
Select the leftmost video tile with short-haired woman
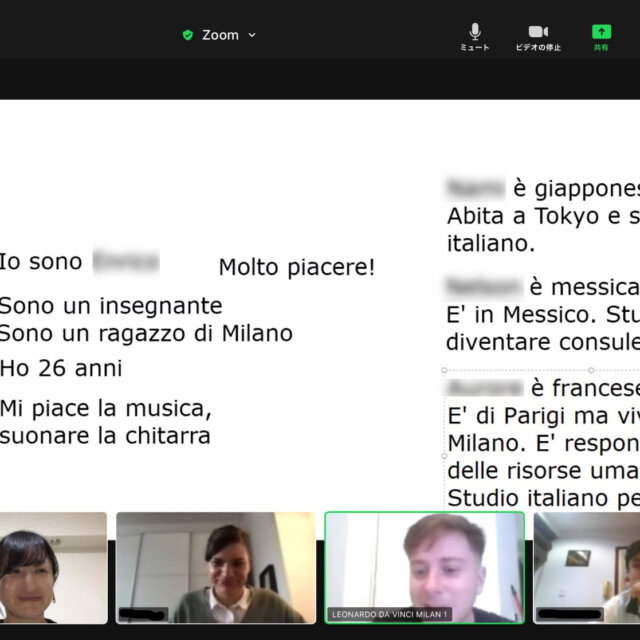click(53, 567)
